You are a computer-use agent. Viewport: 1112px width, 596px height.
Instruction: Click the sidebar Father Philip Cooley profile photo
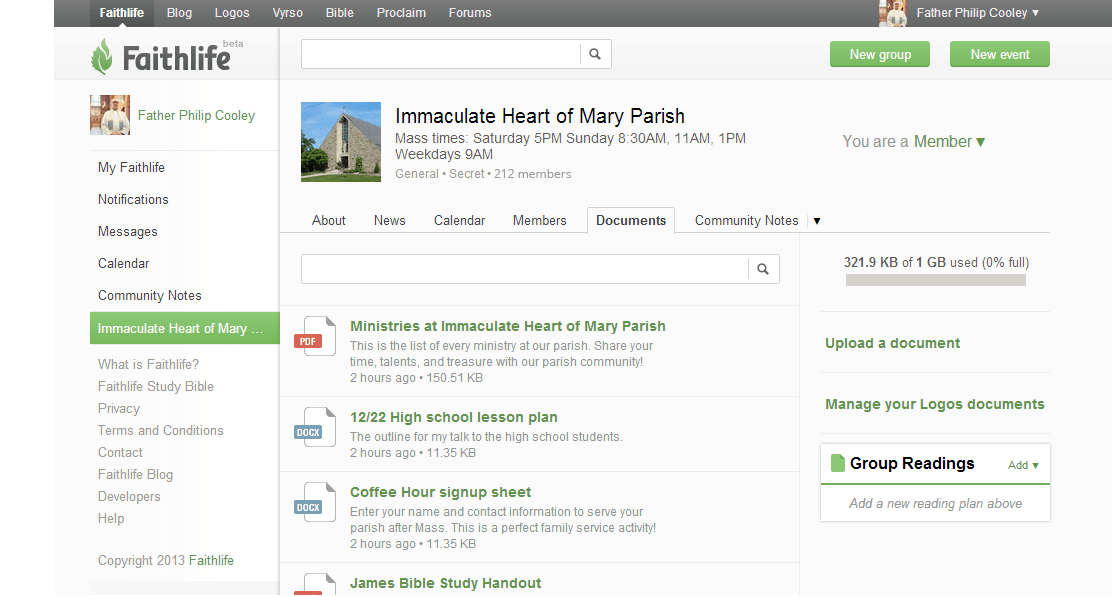click(x=110, y=115)
